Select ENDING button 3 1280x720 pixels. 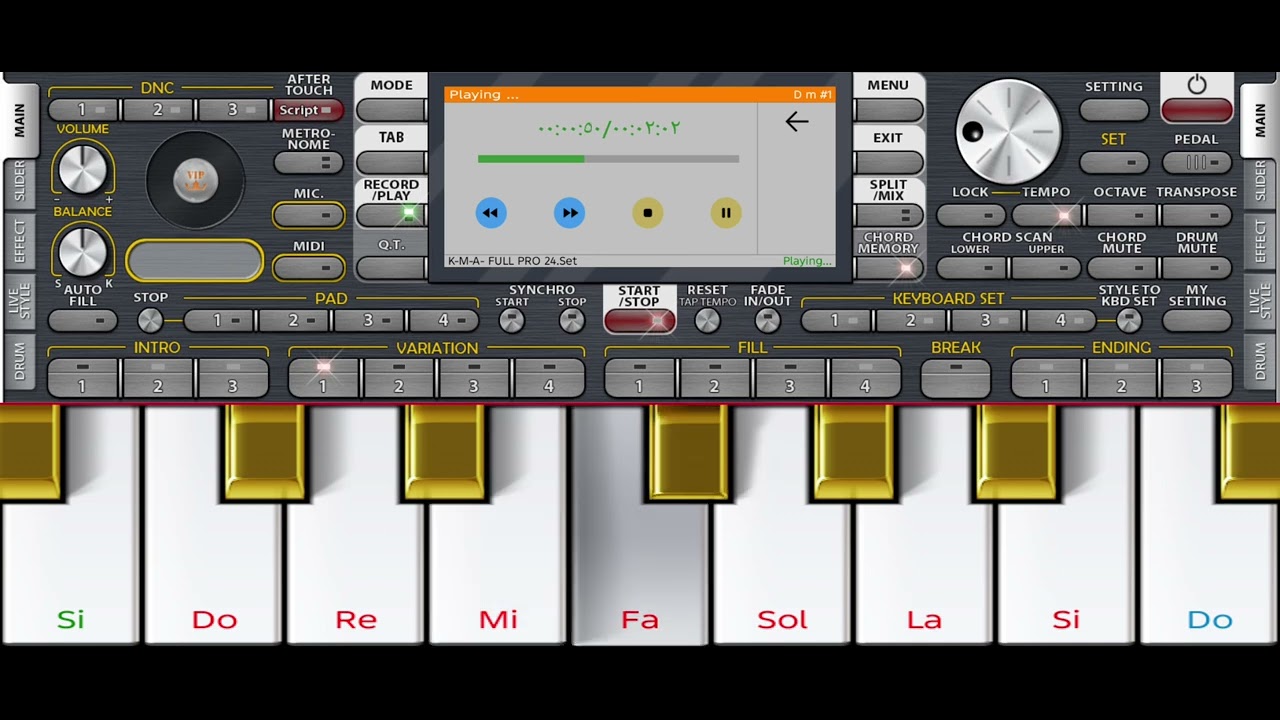coord(1196,377)
